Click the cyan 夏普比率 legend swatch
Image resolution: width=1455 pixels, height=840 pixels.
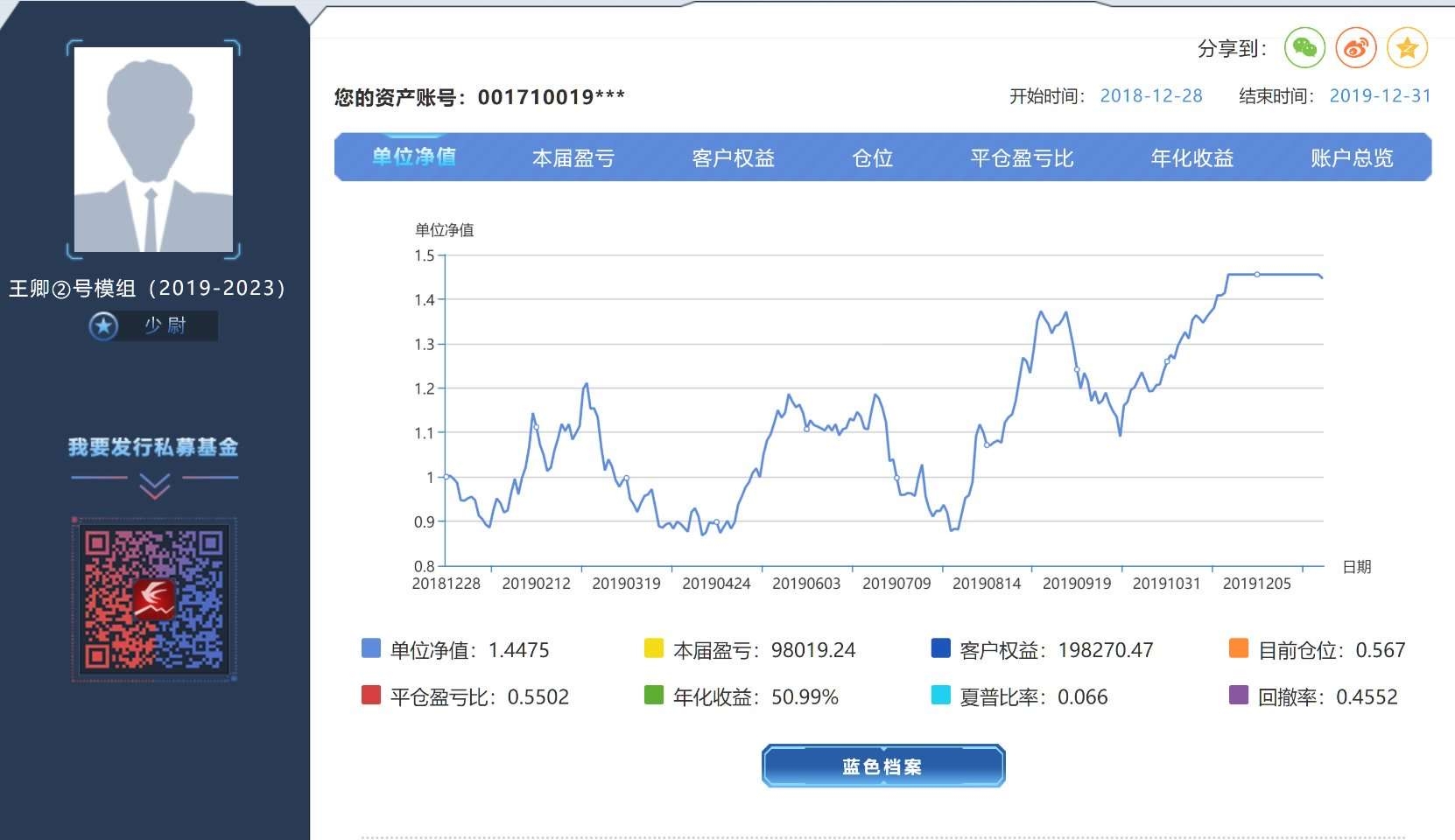[941, 696]
